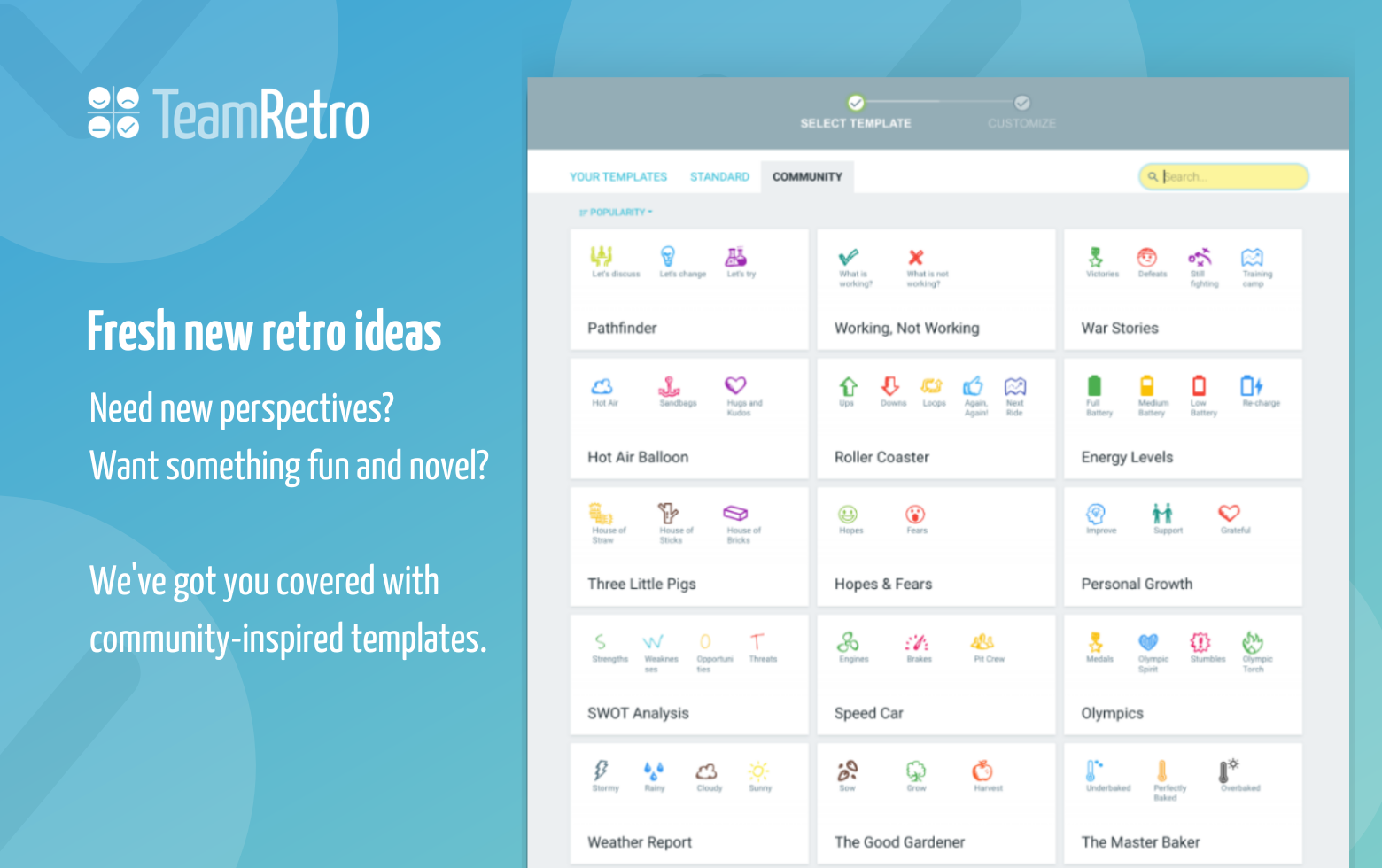
Task: Open the Your Templates tab
Action: [618, 177]
